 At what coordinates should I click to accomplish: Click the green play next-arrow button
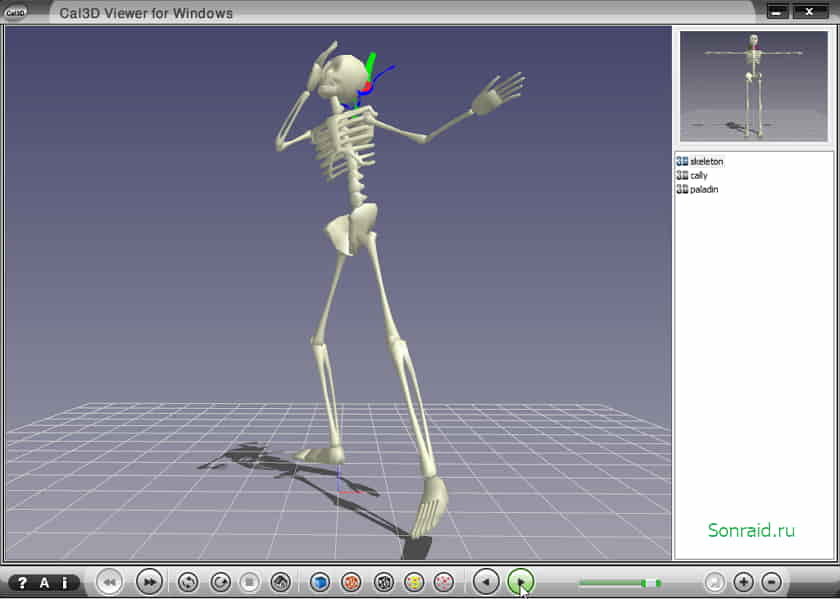[x=520, y=582]
